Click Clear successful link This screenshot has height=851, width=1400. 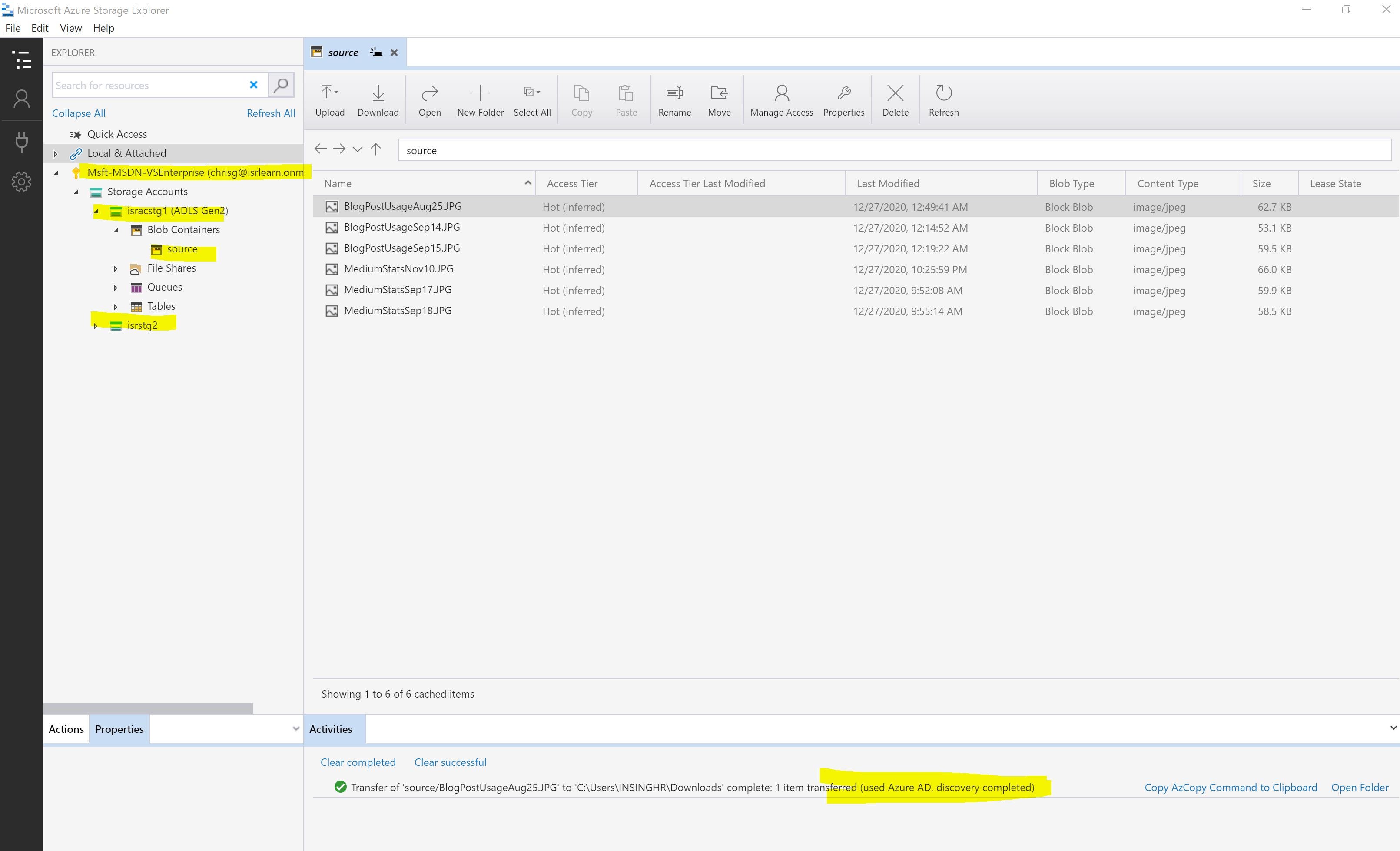(450, 762)
